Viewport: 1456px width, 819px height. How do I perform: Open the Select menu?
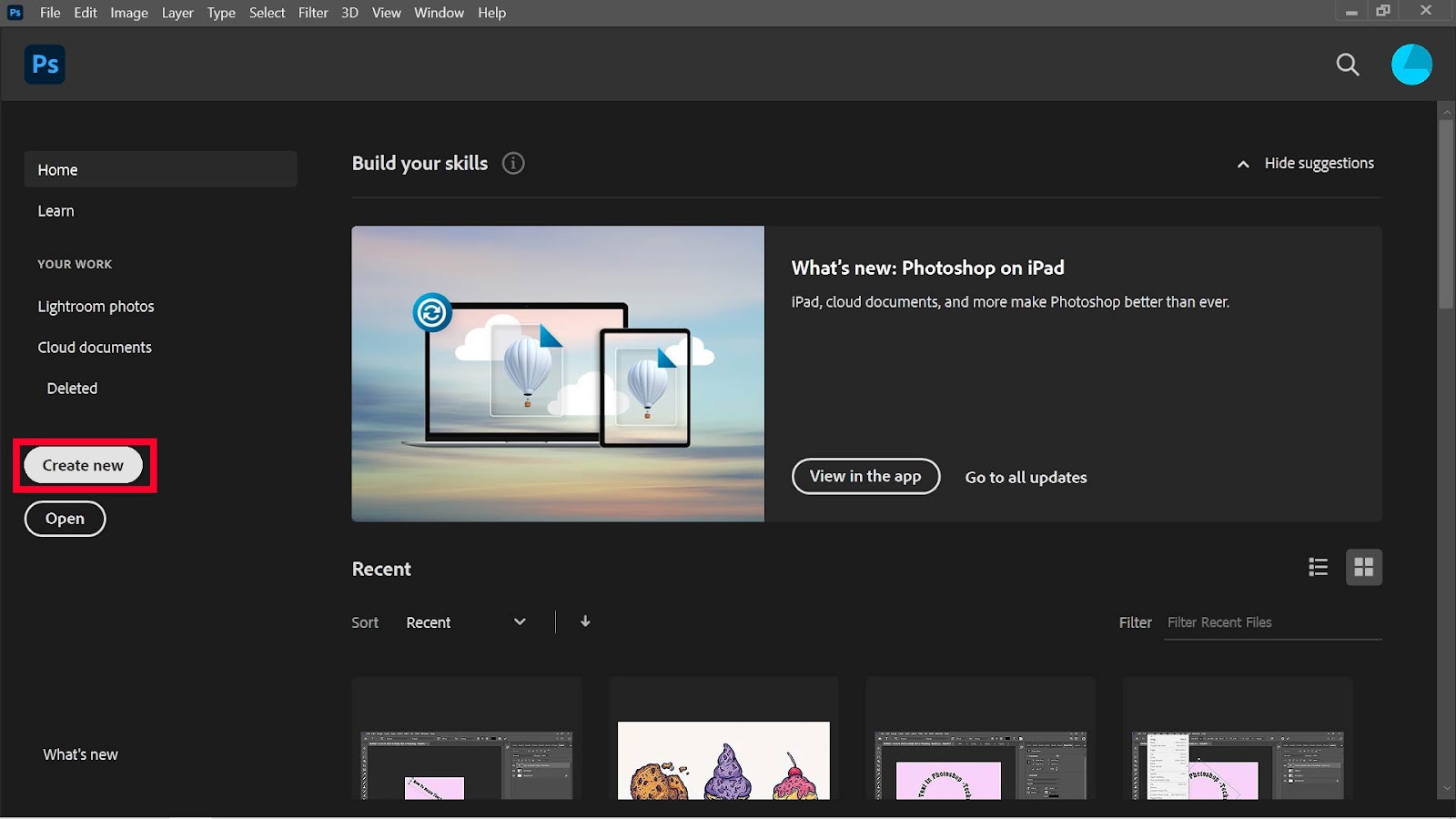click(268, 13)
